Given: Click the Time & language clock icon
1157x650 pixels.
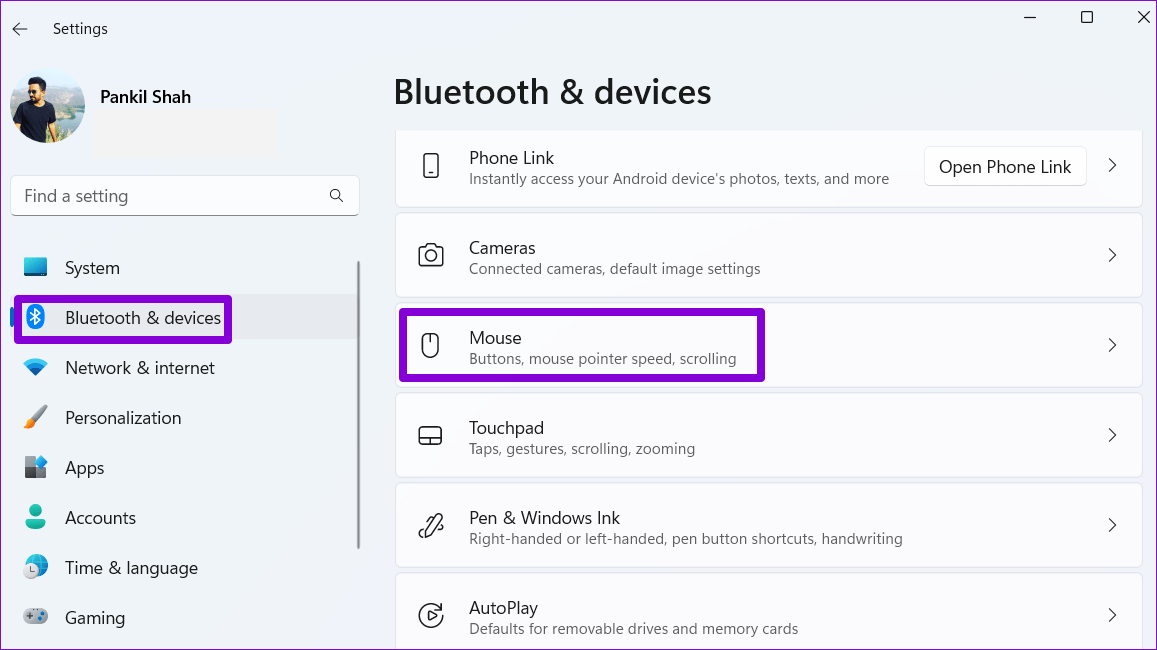Looking at the screenshot, I should coord(35,567).
